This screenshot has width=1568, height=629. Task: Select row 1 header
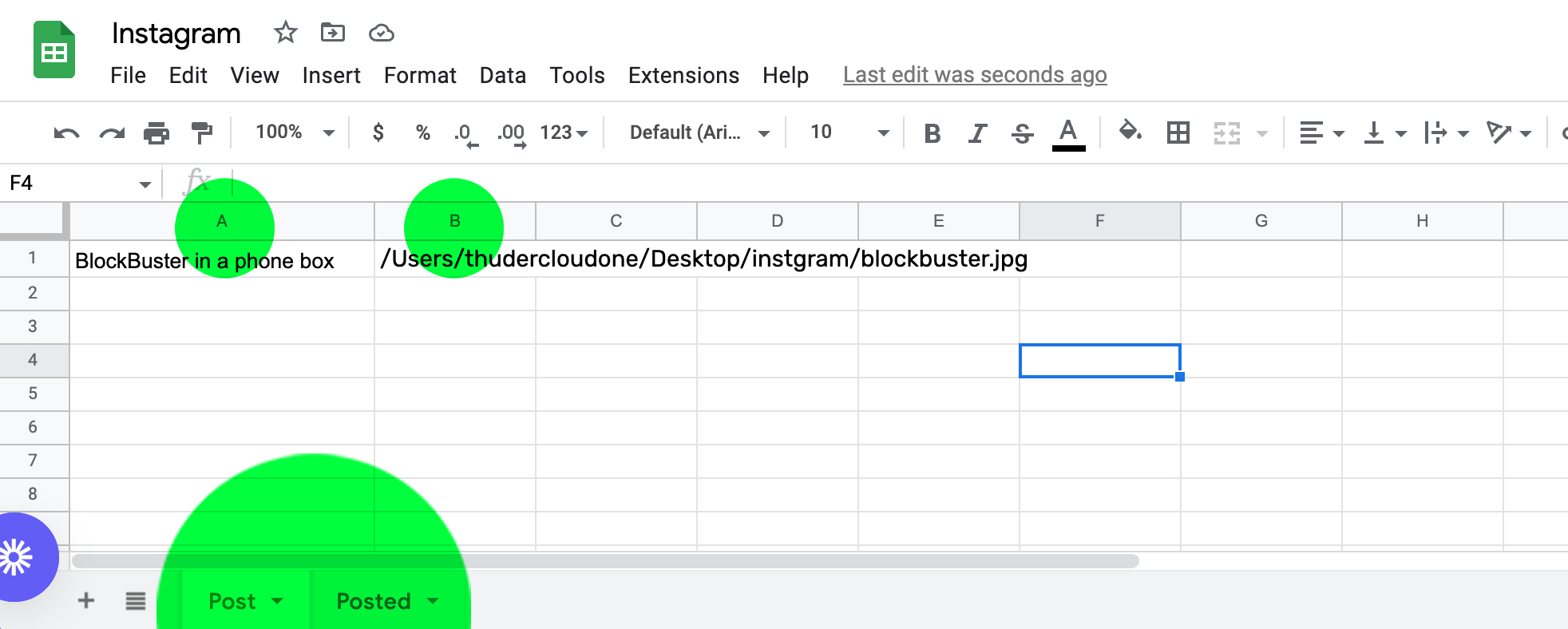click(x=33, y=258)
